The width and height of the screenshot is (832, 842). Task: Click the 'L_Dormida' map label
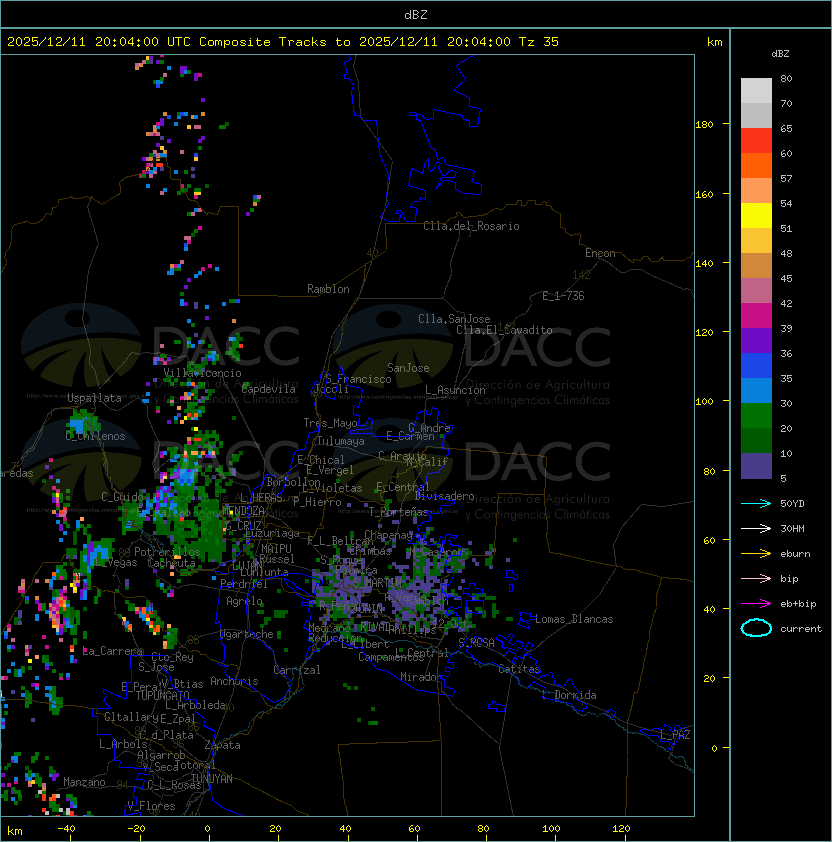pyautogui.click(x=569, y=695)
